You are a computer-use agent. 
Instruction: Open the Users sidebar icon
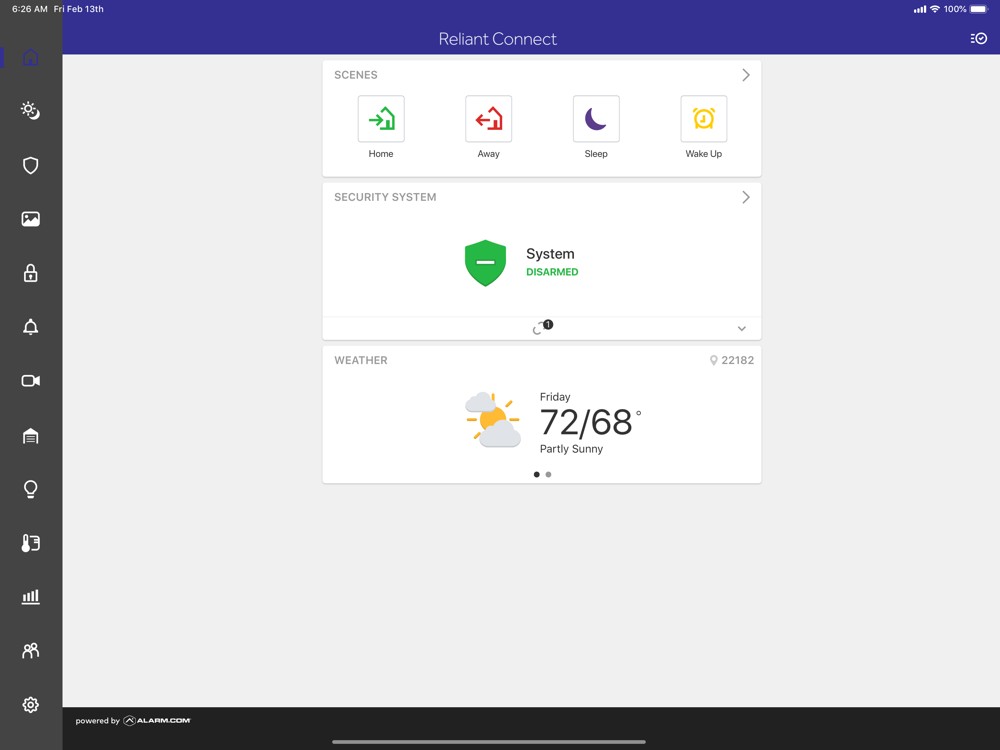31,651
